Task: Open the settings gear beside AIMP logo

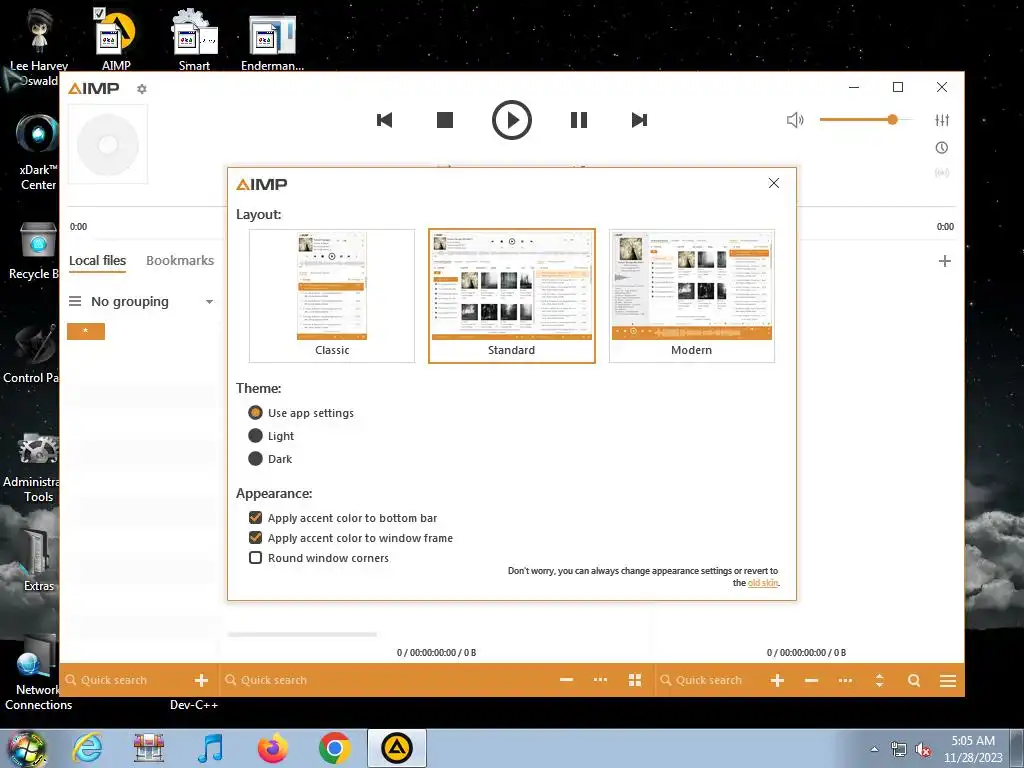Action: pos(142,89)
